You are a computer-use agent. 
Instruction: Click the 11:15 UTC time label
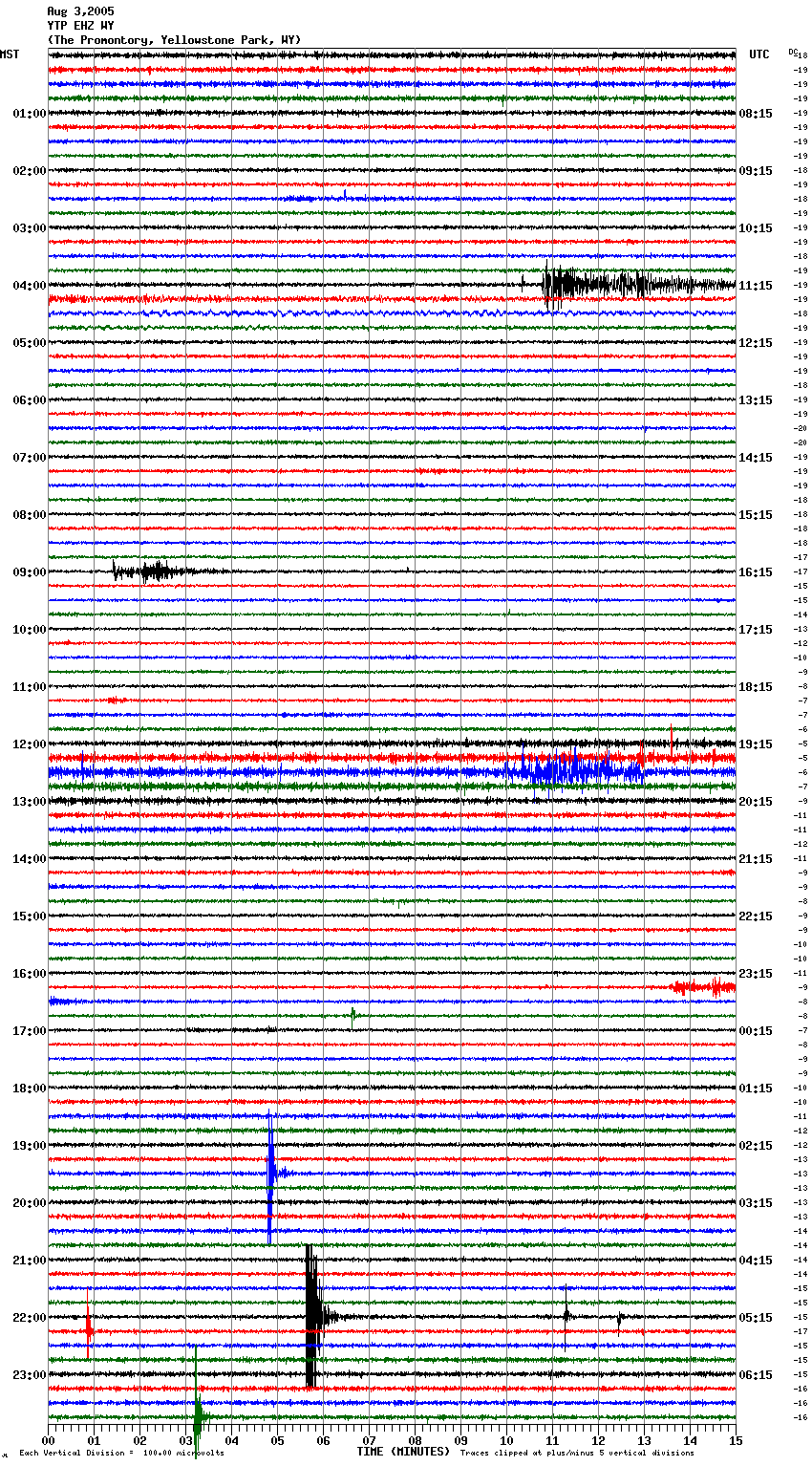pos(756,286)
